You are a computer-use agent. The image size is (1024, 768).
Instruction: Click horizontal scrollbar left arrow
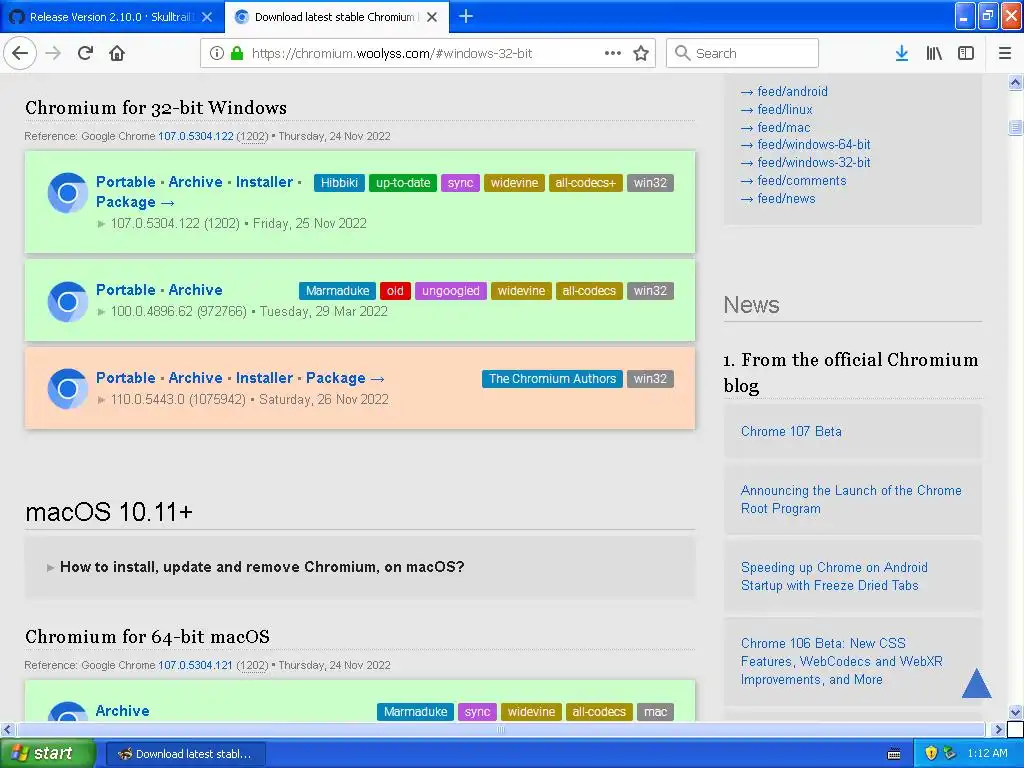coord(7,729)
